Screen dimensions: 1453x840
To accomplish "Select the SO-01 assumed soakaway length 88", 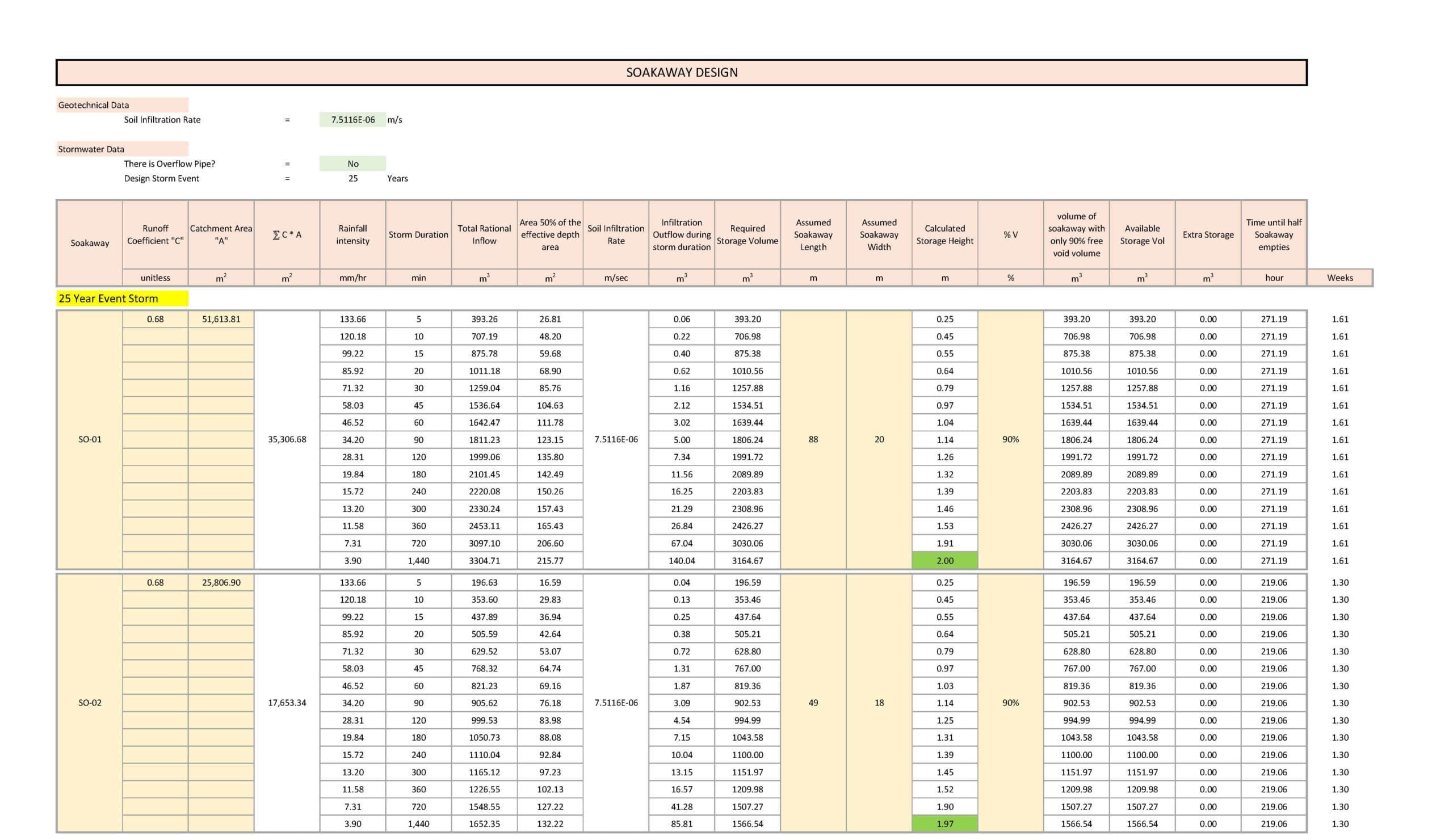I will pyautogui.click(x=813, y=439).
